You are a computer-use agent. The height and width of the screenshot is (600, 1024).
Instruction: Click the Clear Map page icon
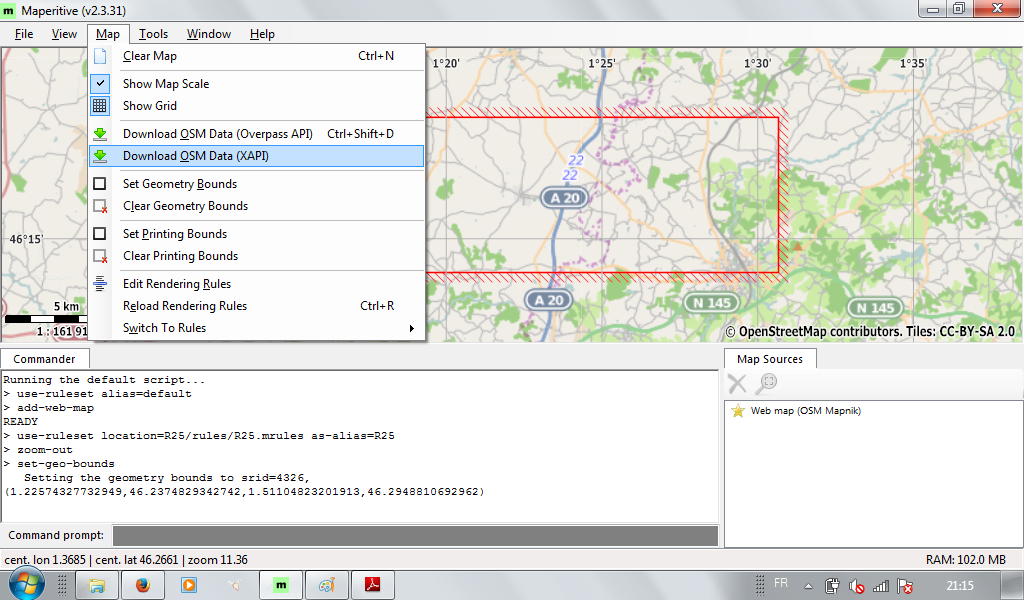click(100, 56)
